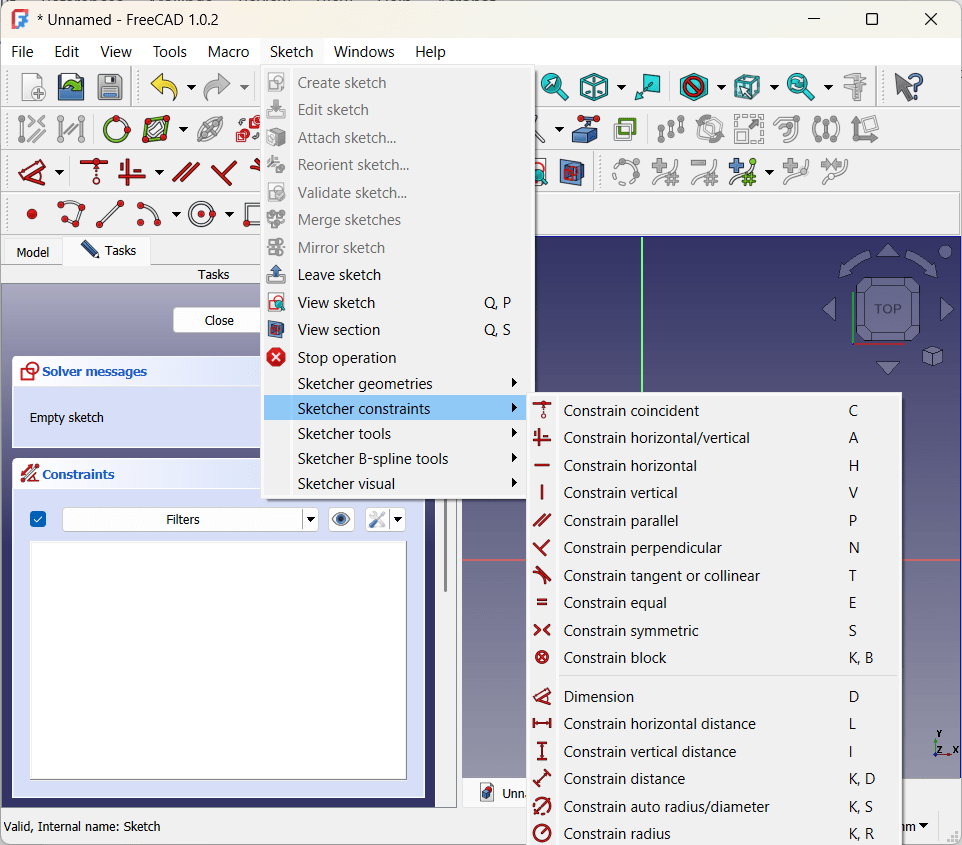Select the Circle tool icon

coord(202,214)
